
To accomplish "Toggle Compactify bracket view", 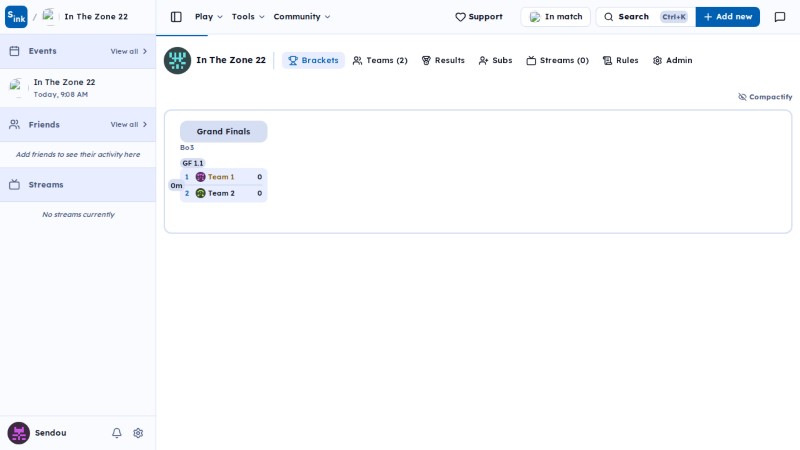I will (x=765, y=97).
